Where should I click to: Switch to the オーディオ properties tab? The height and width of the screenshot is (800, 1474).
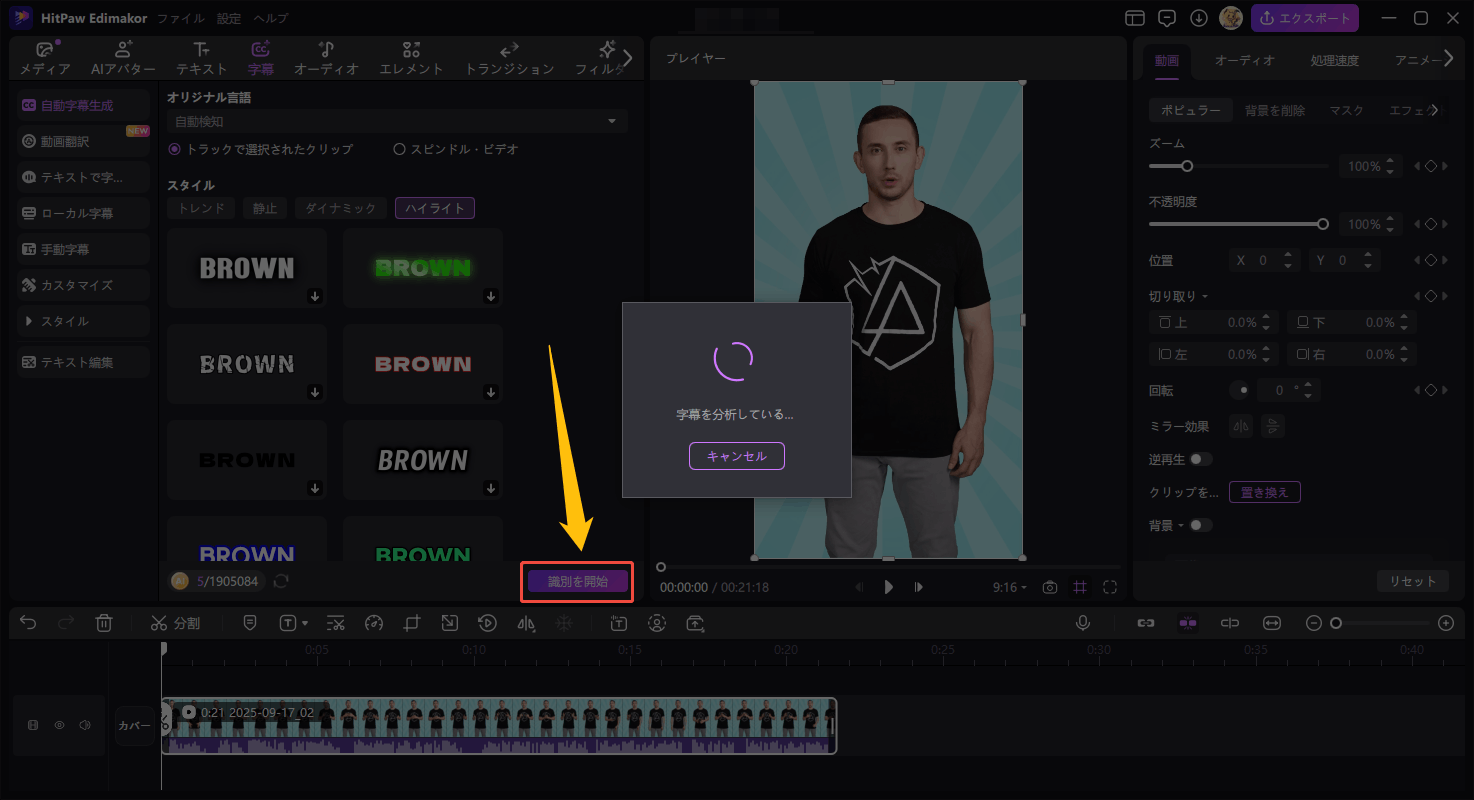1244,60
